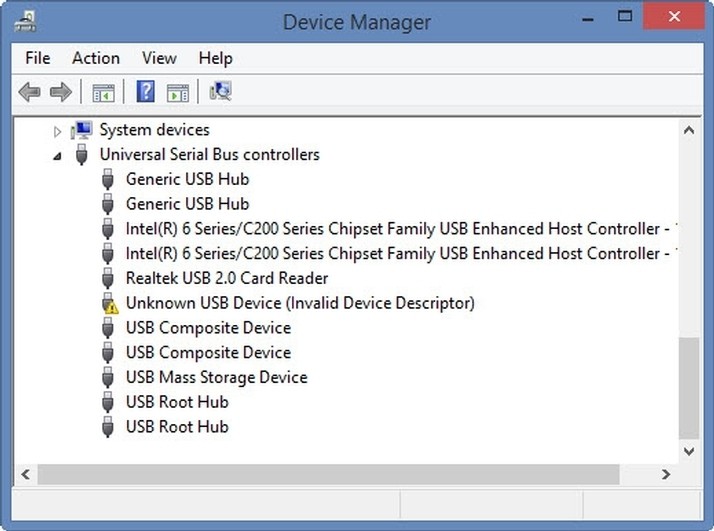This screenshot has width=714, height=531.
Task: Open the Action menu
Action: (x=96, y=58)
